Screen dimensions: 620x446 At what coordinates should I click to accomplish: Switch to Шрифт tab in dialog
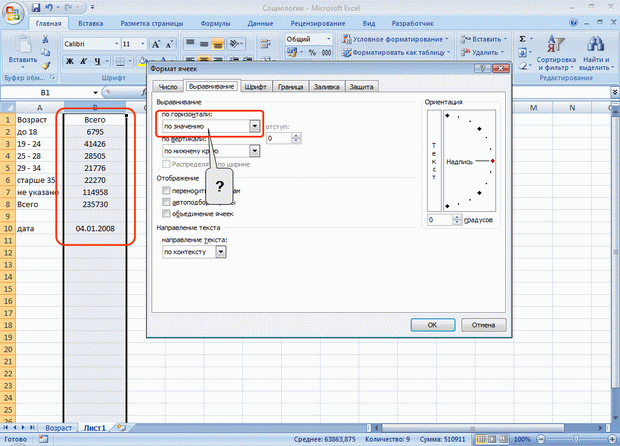coord(255,87)
